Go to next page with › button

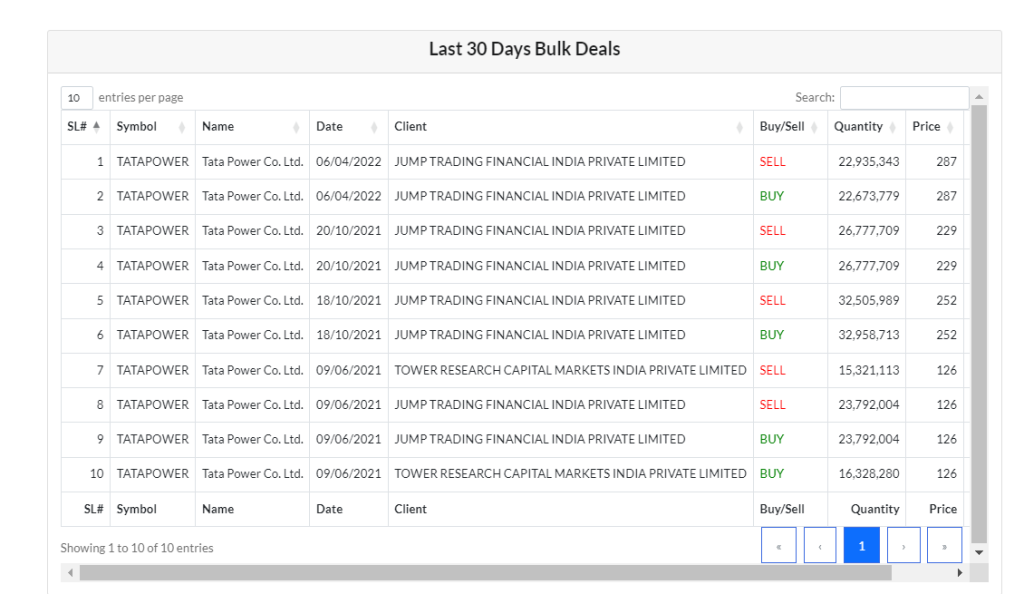click(904, 545)
